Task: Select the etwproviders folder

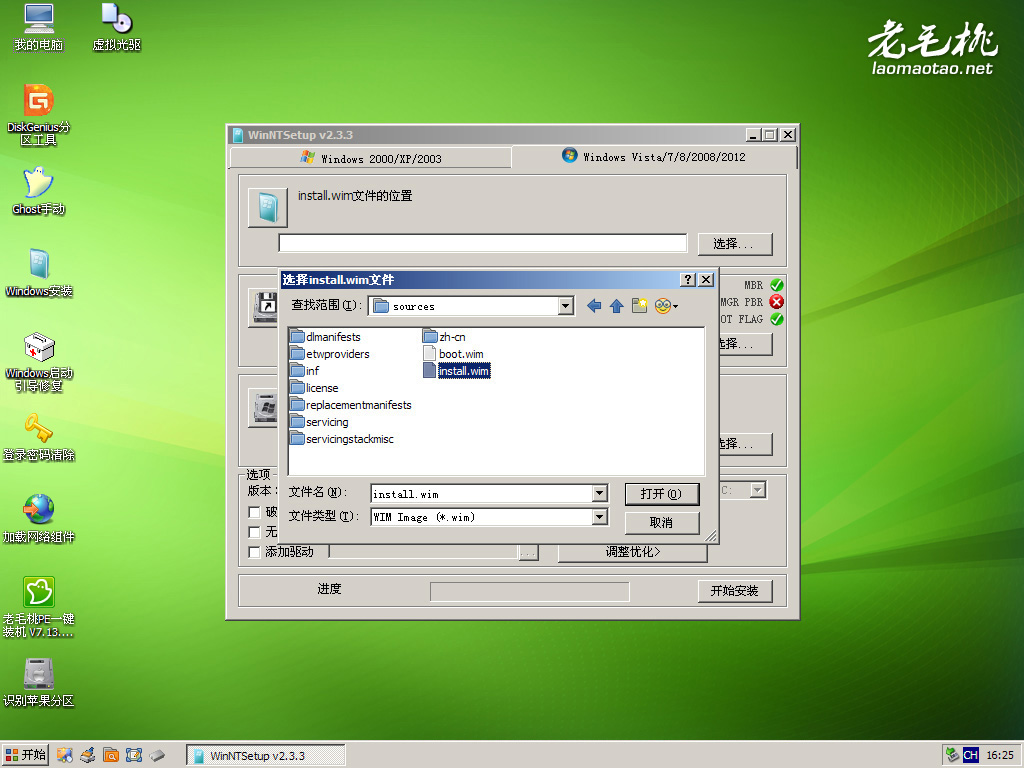Action: (x=330, y=354)
